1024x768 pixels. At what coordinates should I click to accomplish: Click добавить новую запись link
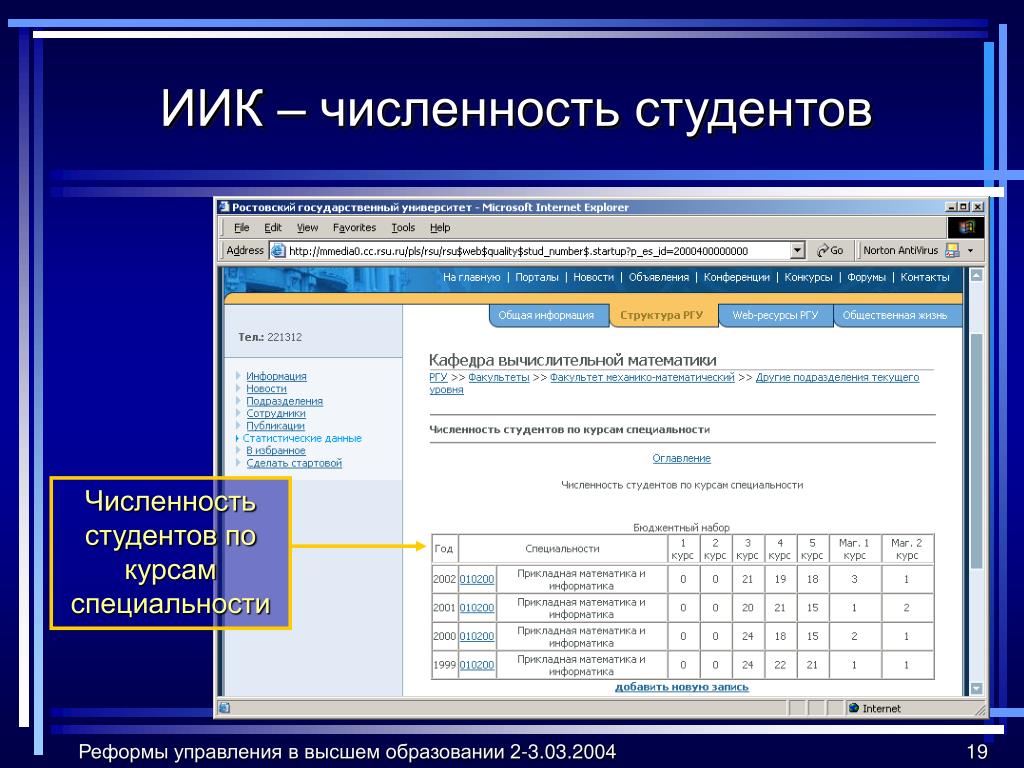tap(682, 687)
